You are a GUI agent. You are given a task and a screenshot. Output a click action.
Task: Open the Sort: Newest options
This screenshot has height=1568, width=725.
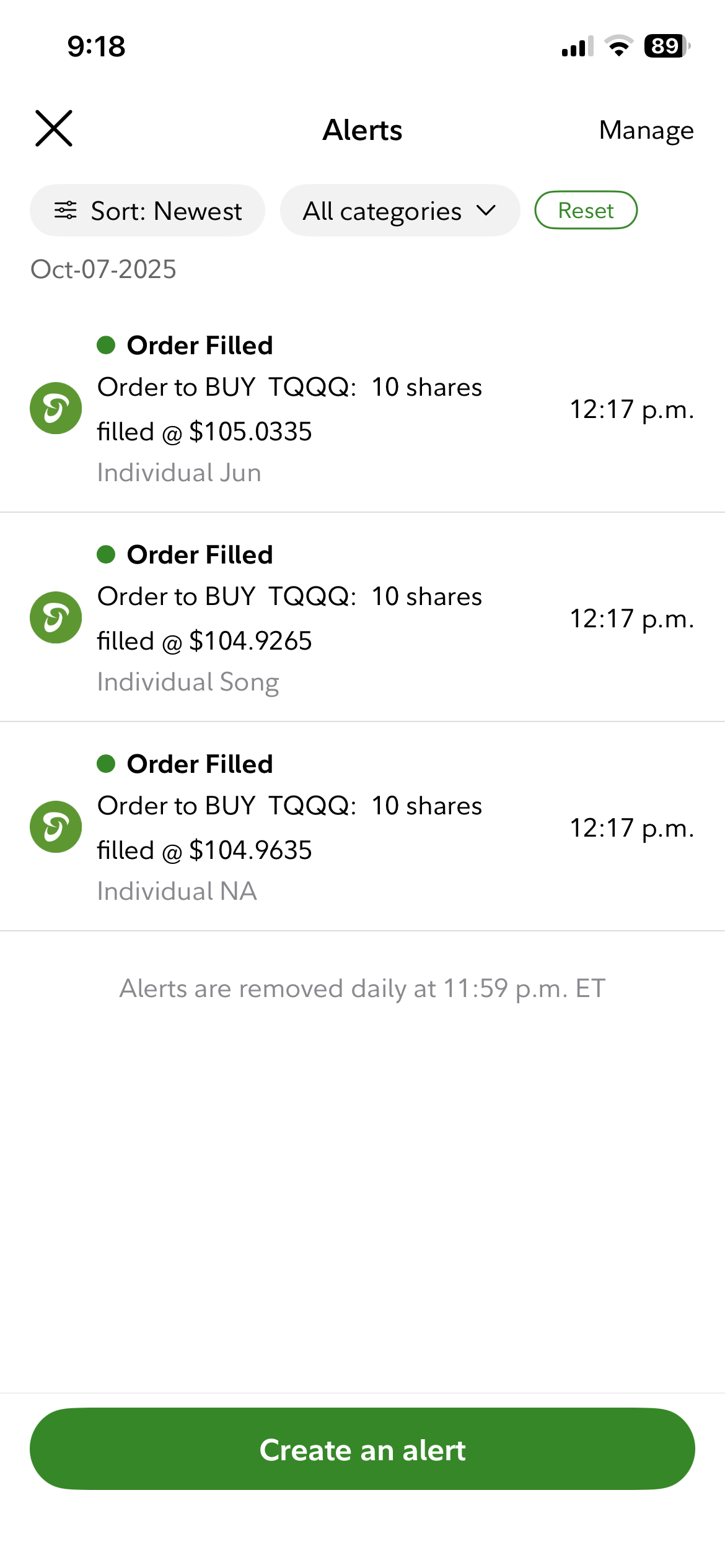pyautogui.click(x=147, y=211)
